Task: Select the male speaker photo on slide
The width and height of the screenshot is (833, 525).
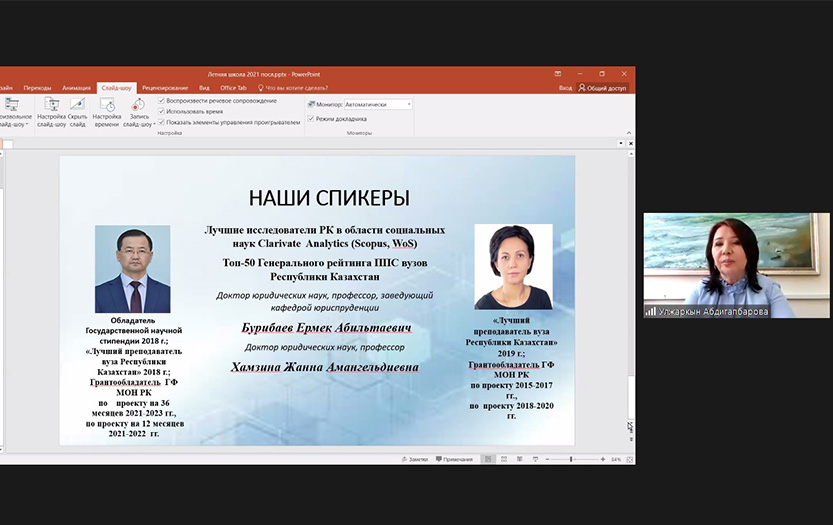Action: tap(132, 269)
